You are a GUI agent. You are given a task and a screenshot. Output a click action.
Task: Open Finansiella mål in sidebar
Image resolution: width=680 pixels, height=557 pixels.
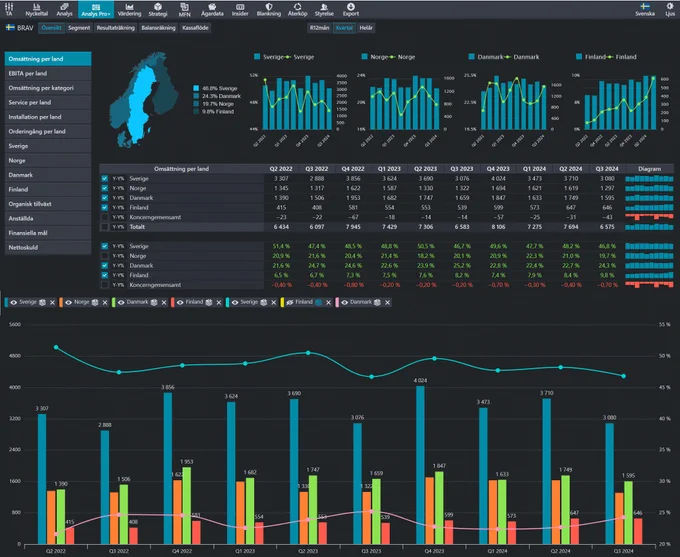[x=48, y=233]
